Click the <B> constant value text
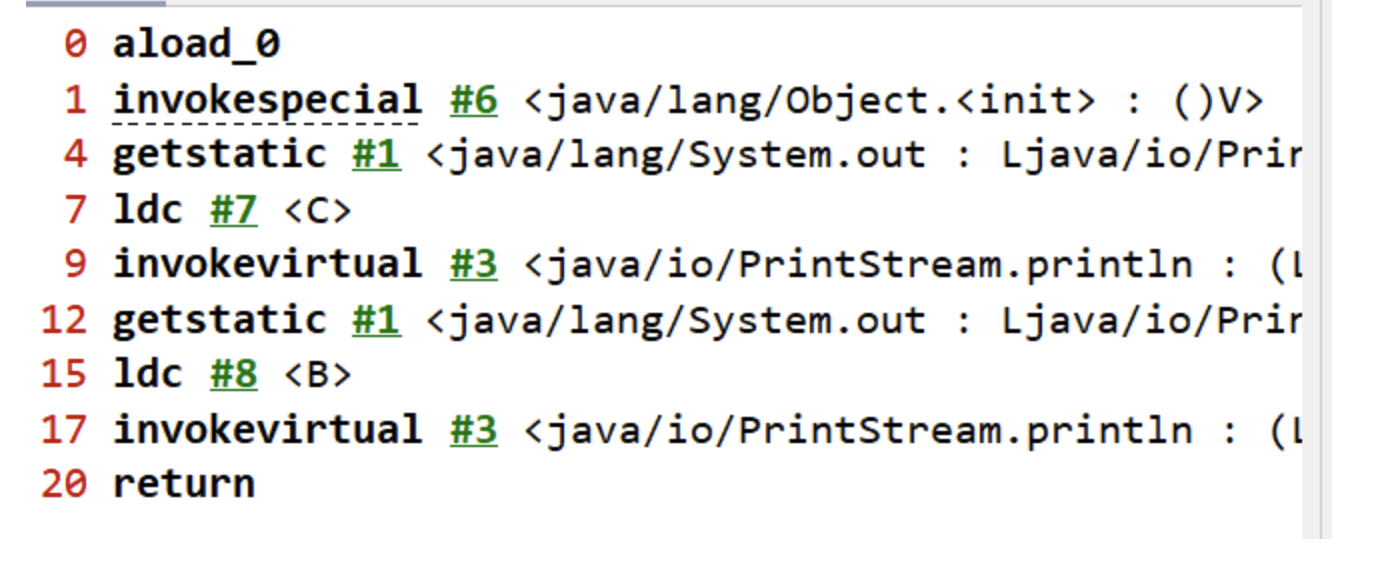1380x582 pixels. coord(318,376)
